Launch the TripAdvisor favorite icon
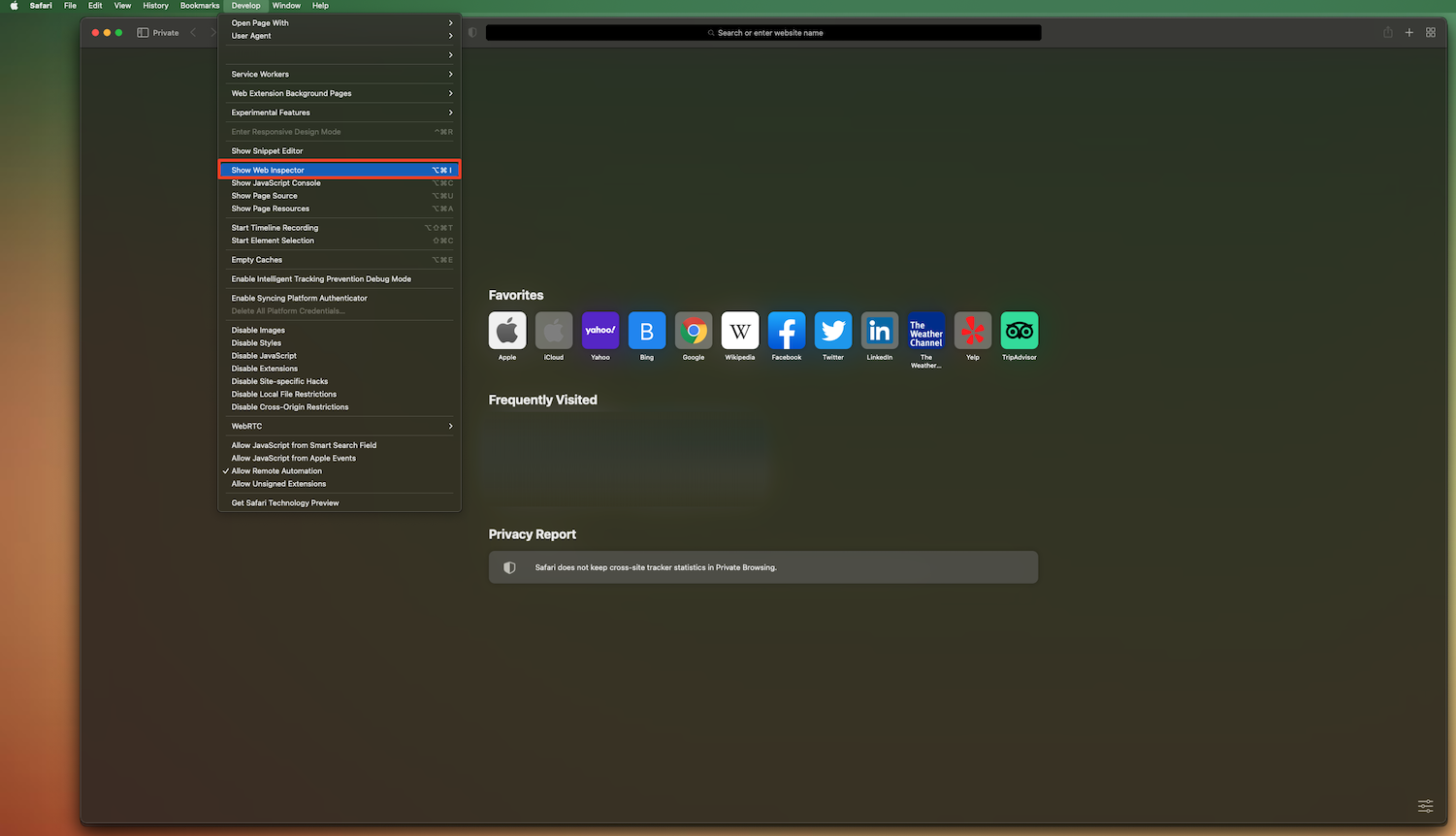 [1019, 331]
